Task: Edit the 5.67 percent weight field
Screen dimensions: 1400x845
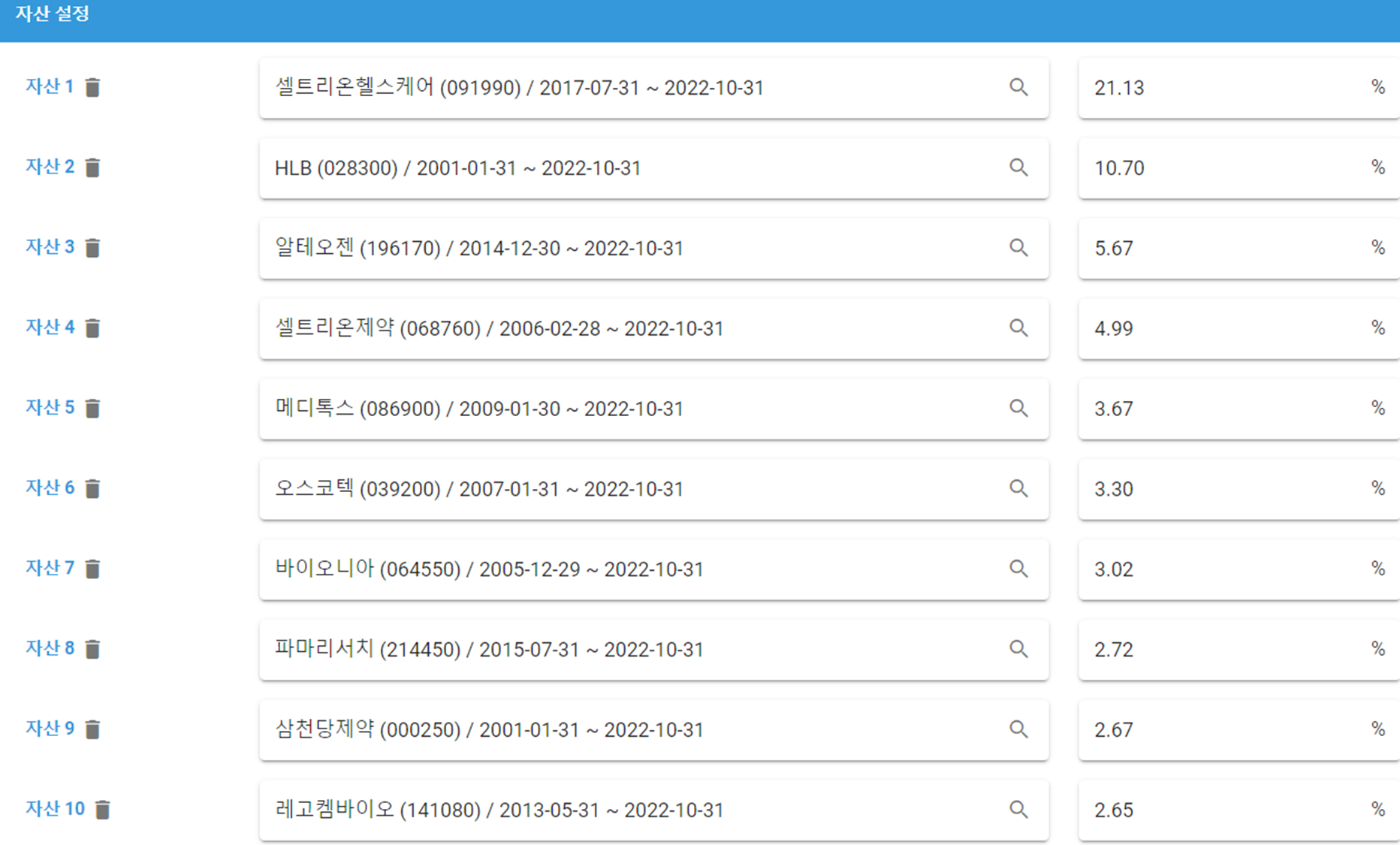Action: click(x=1239, y=249)
